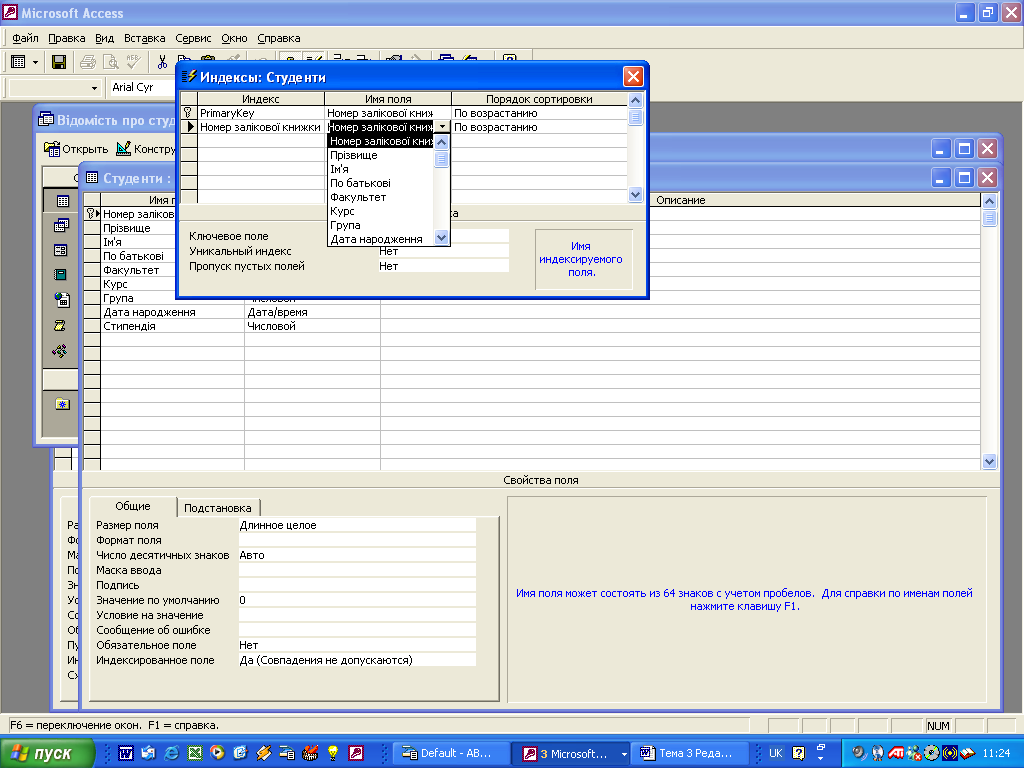
Task: Select Reports object icon in database sidebar
Action: pos(61,275)
